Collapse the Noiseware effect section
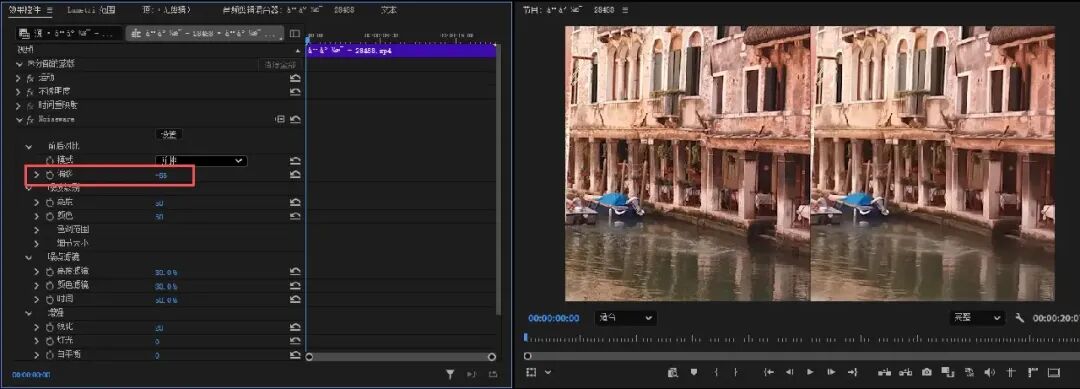 tap(19, 119)
